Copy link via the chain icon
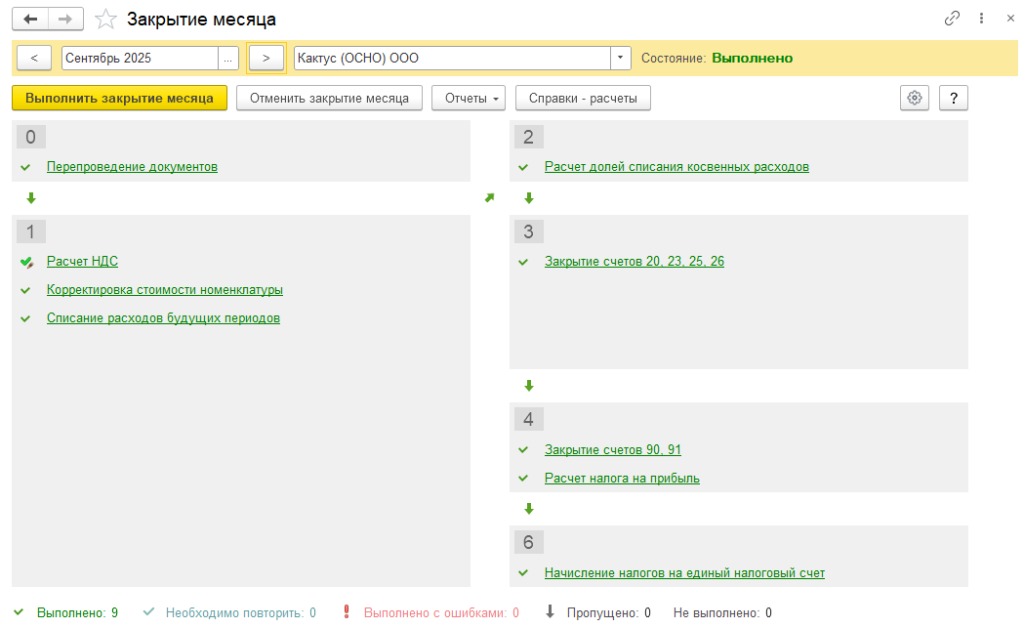The image size is (1024, 628). (x=952, y=19)
